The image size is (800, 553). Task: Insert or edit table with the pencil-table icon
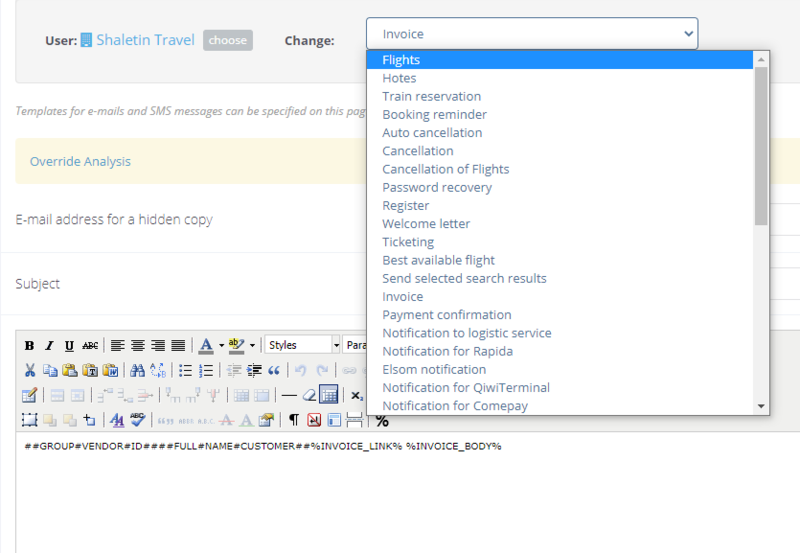(29, 395)
